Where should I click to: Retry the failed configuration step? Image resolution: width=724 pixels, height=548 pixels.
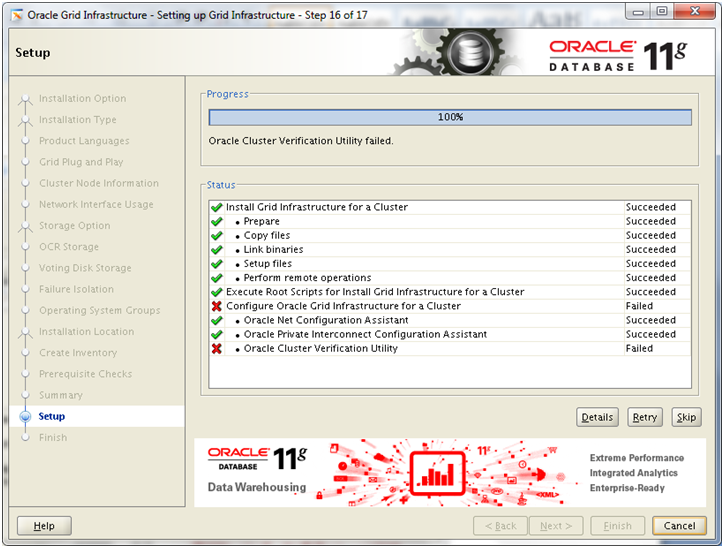point(645,417)
